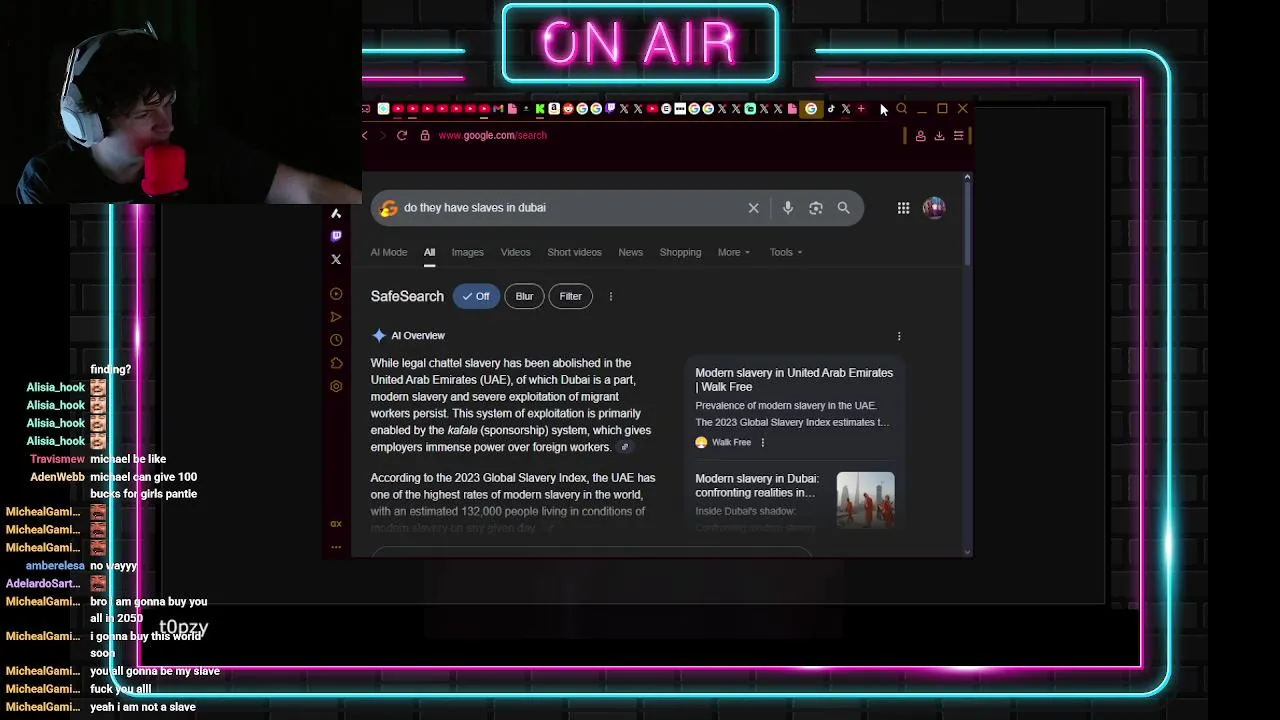
Task: Open the tab search magnifier icon
Action: [901, 108]
